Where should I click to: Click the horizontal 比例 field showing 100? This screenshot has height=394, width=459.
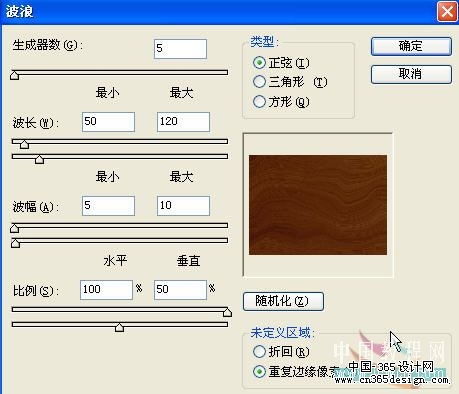tap(106, 290)
